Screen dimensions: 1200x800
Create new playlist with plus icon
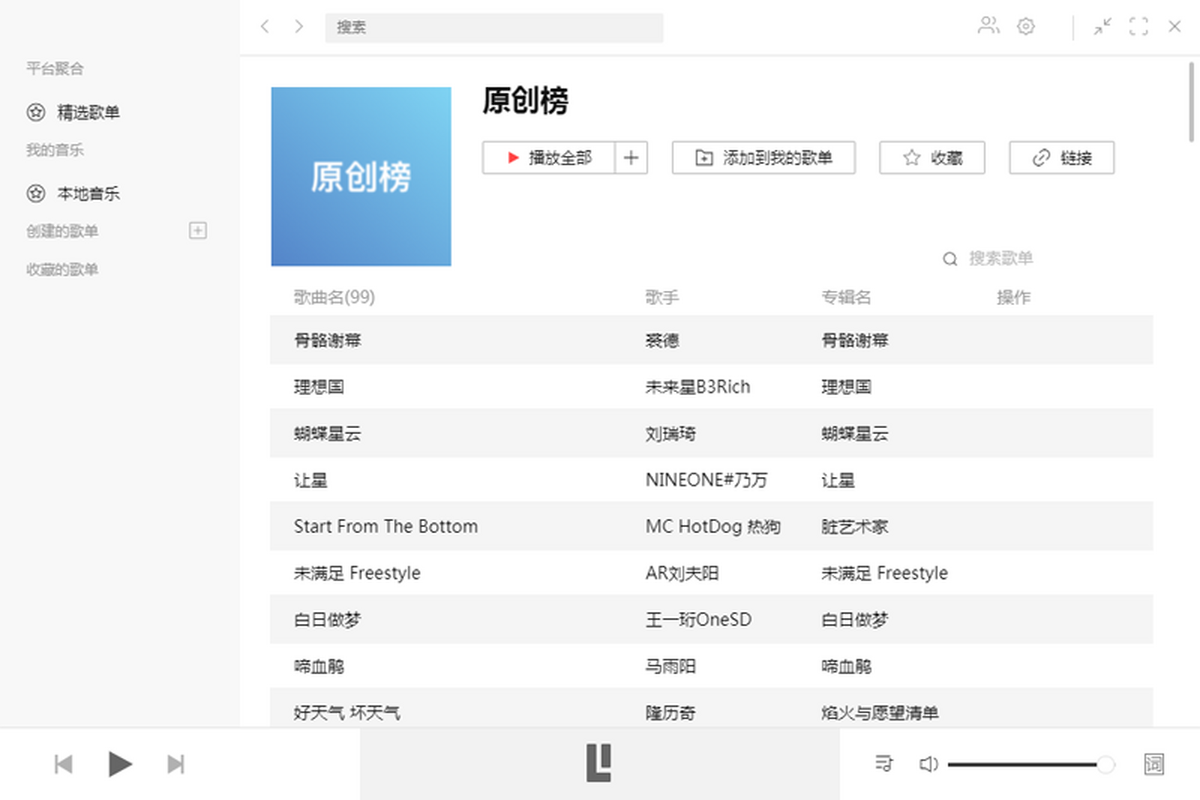tap(198, 231)
